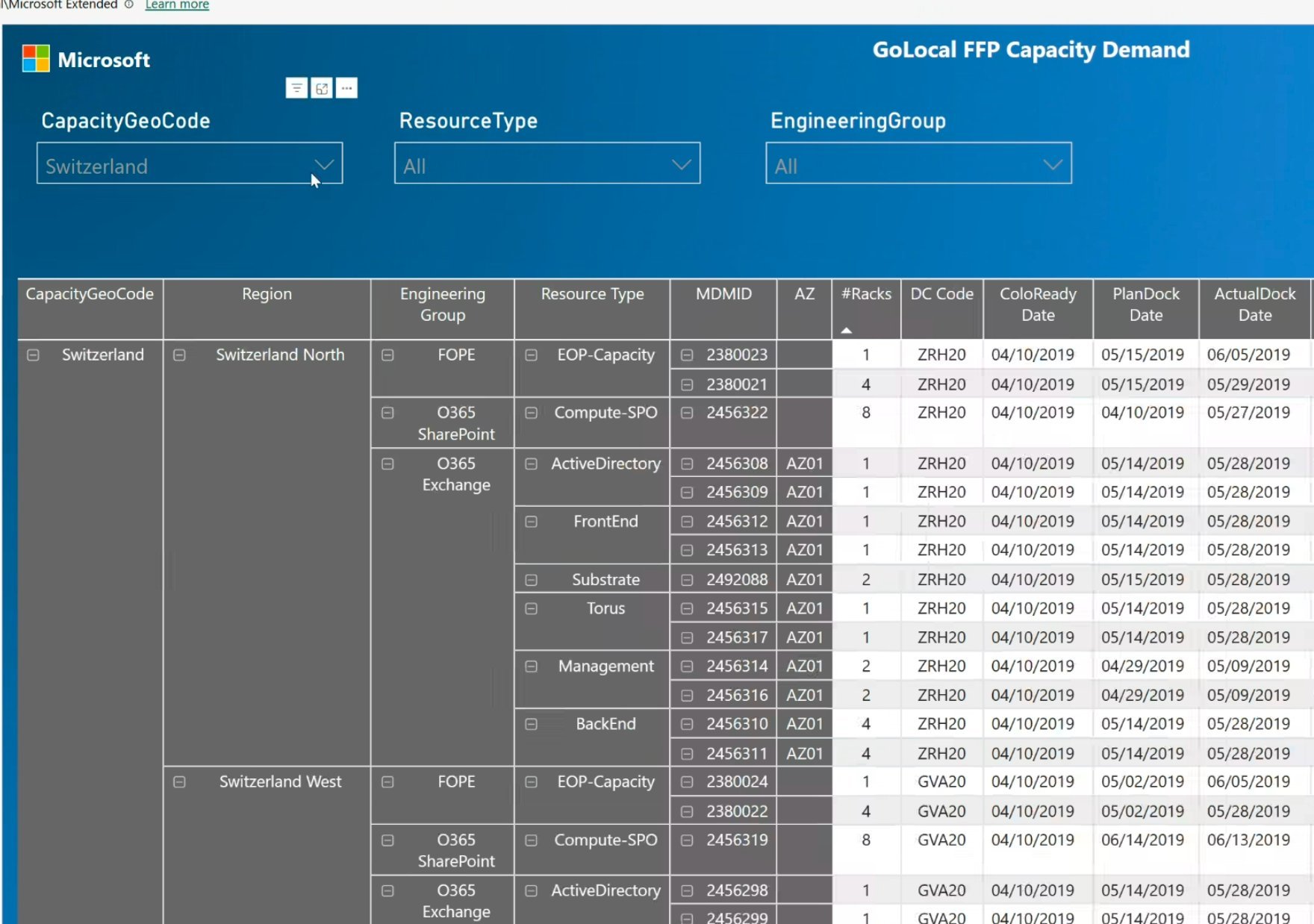Viewport: 1314px width, 924px height.
Task: Collapse the Substrate resource type row
Action: [x=532, y=579]
